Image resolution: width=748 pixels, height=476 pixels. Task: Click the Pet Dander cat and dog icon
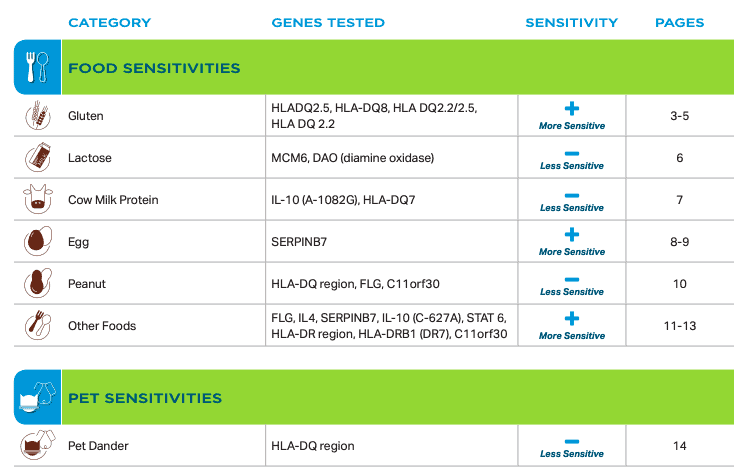[x=38, y=445]
